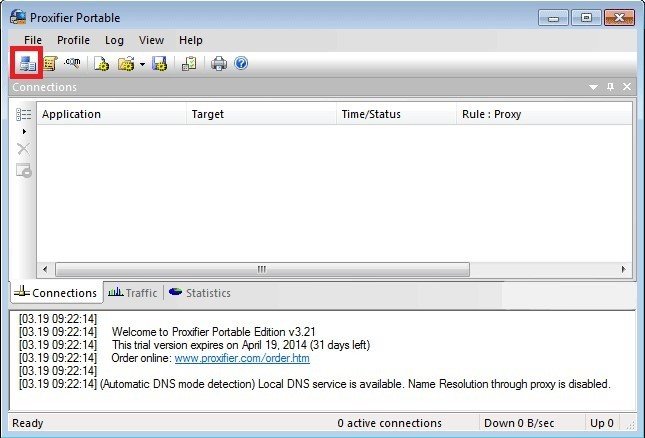
Task: Click the Print toolbar icon
Action: pos(219,64)
